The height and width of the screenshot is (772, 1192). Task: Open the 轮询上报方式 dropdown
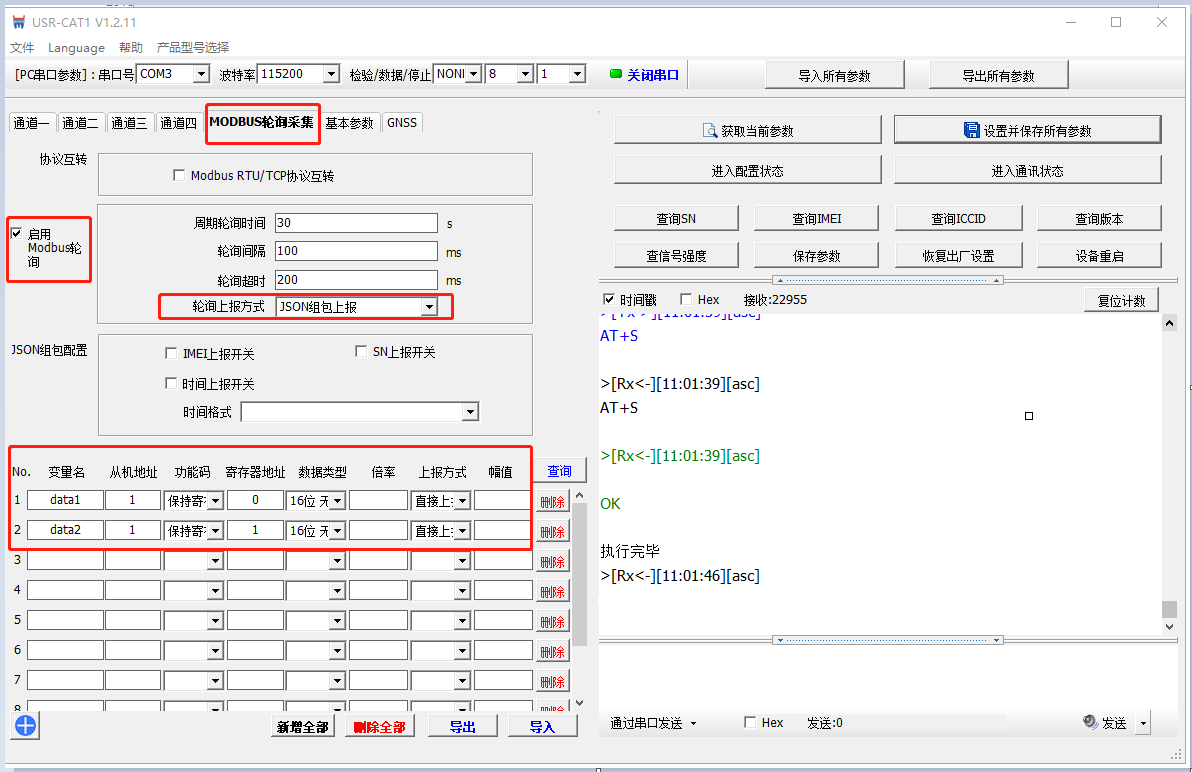429,307
